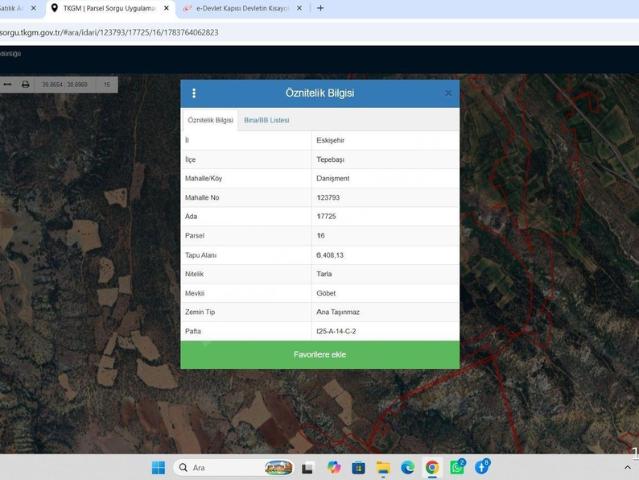Image resolution: width=639 pixels, height=480 pixels.
Task: Open the three-dot menu in Öznitelik Bilgisi header
Action: coord(194,93)
